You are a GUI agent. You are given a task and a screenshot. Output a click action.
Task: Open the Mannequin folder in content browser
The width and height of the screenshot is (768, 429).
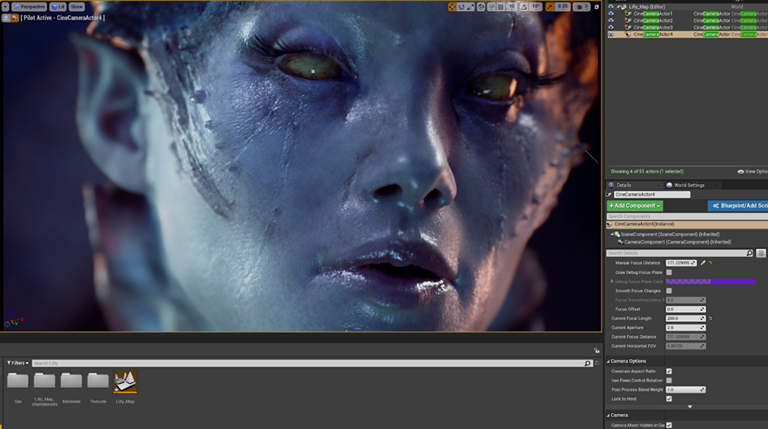71,381
